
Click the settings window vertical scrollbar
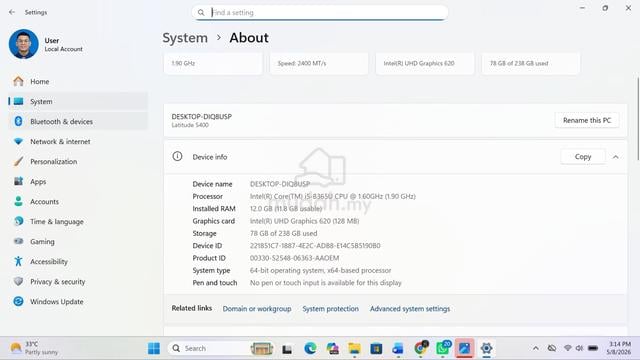point(638,118)
